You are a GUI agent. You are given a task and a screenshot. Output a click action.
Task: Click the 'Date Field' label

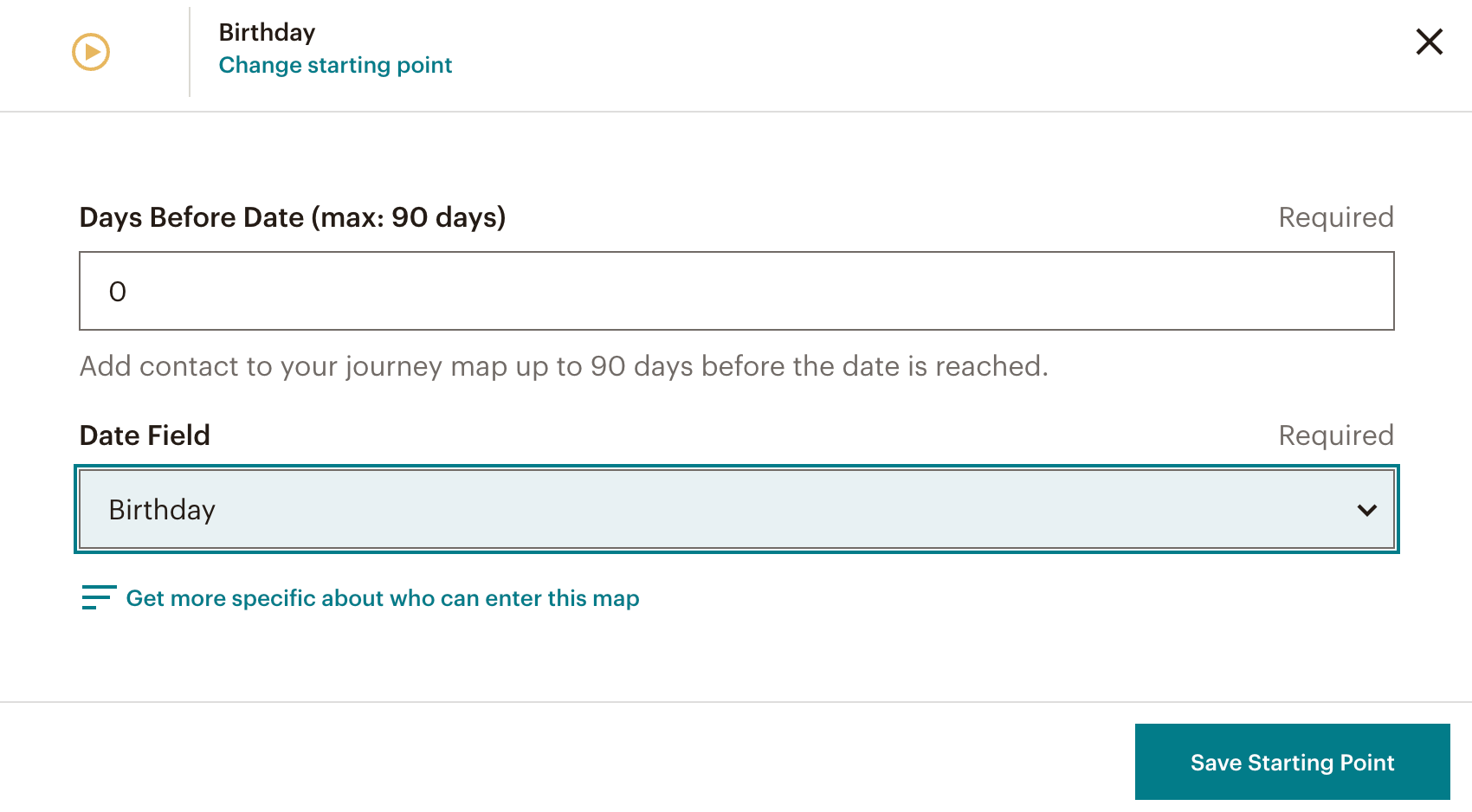click(x=145, y=435)
